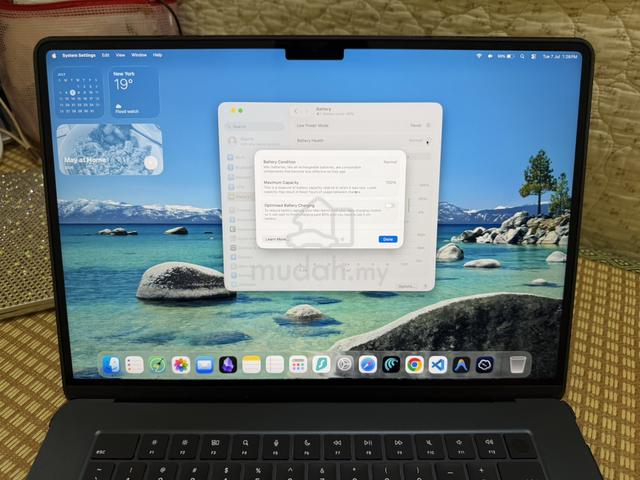The width and height of the screenshot is (640, 480).
Task: Open the Low Power Mode dropdown
Action: [x=420, y=125]
